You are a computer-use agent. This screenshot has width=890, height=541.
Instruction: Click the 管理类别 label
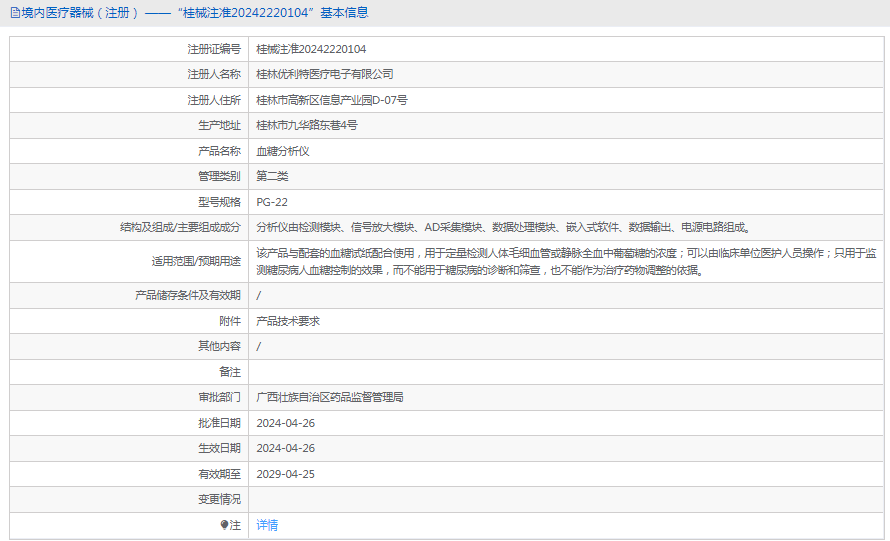tap(219, 176)
